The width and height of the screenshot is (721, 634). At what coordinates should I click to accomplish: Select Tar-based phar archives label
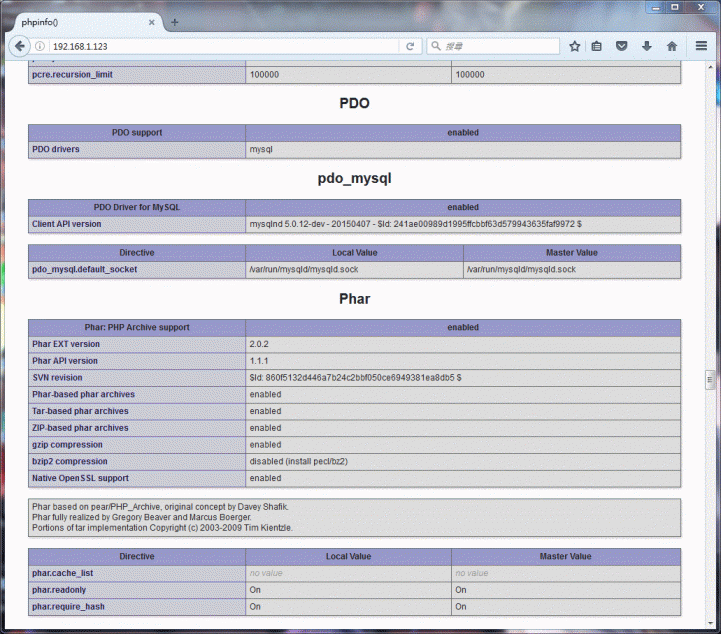pos(80,411)
